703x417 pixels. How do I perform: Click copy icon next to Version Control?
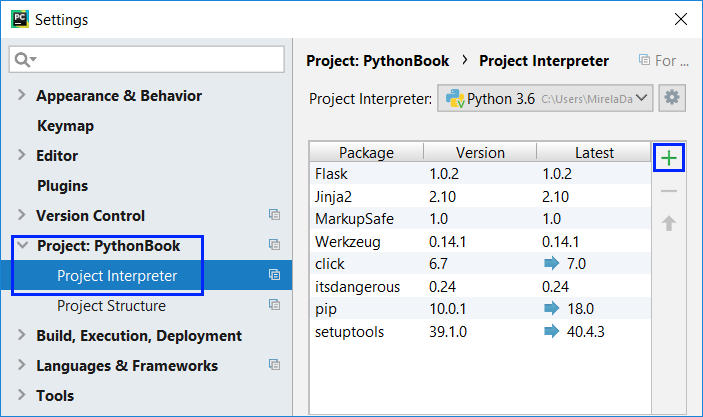(274, 215)
